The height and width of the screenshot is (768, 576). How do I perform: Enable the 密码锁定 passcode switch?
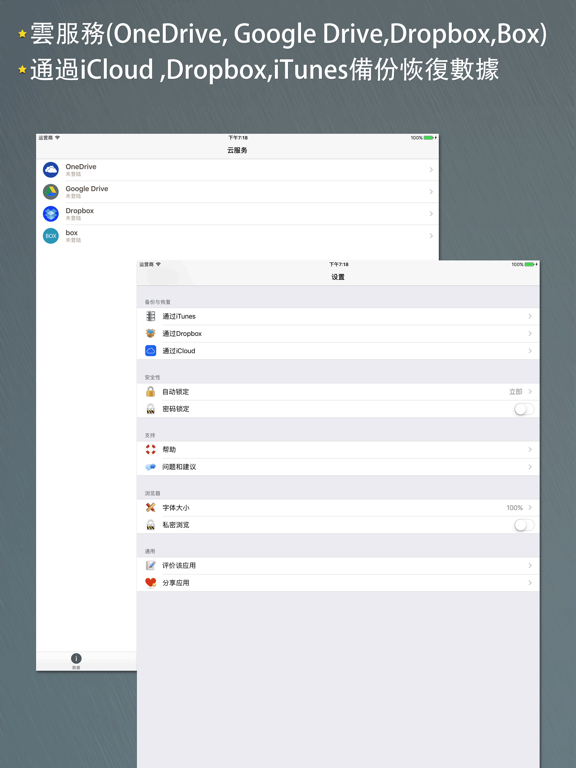524,409
